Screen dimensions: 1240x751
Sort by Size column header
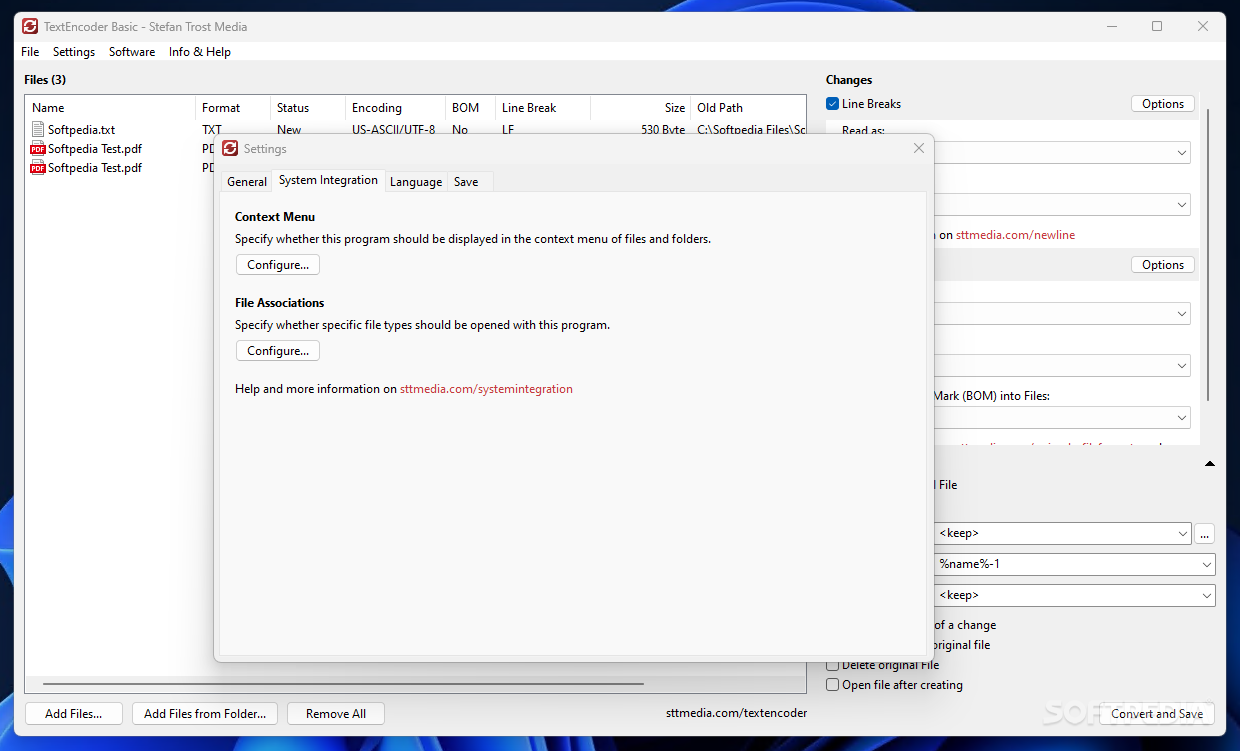640,108
